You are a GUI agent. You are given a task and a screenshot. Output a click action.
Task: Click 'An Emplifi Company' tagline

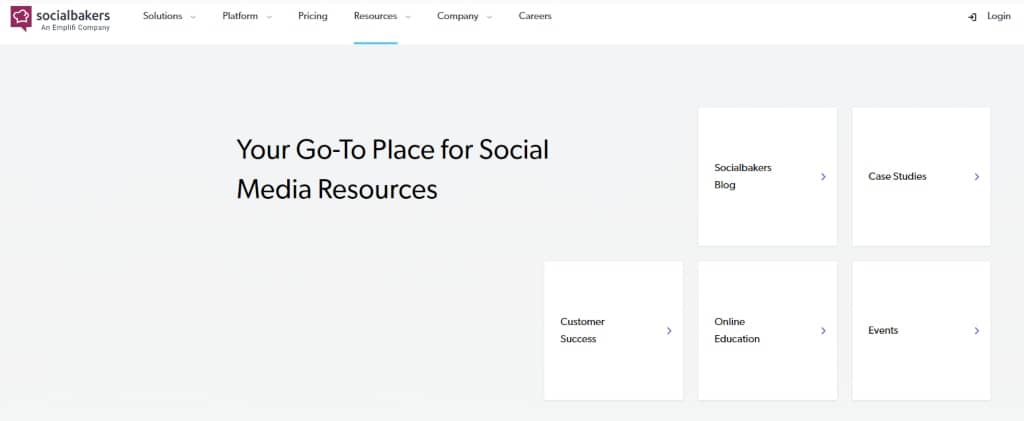(75, 28)
